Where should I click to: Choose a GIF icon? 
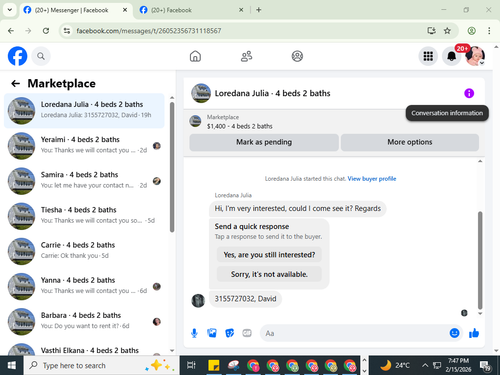pos(247,333)
